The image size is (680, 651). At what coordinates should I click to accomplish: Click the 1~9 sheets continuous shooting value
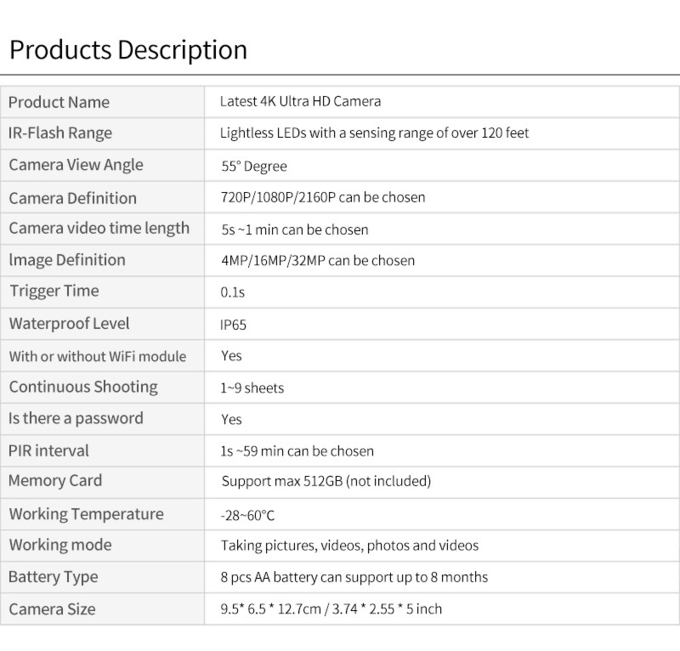coord(252,388)
